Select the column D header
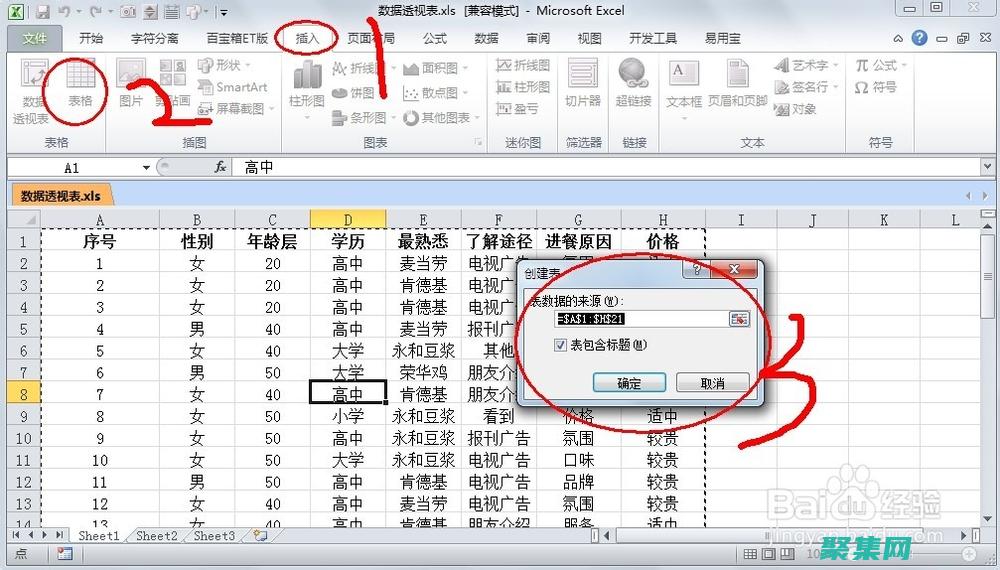 click(347, 219)
